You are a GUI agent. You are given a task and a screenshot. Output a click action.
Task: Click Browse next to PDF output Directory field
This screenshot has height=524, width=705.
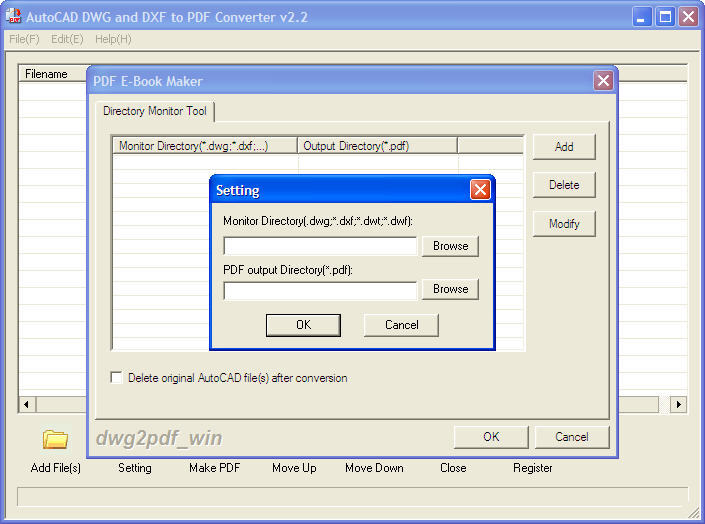pyautogui.click(x=451, y=289)
